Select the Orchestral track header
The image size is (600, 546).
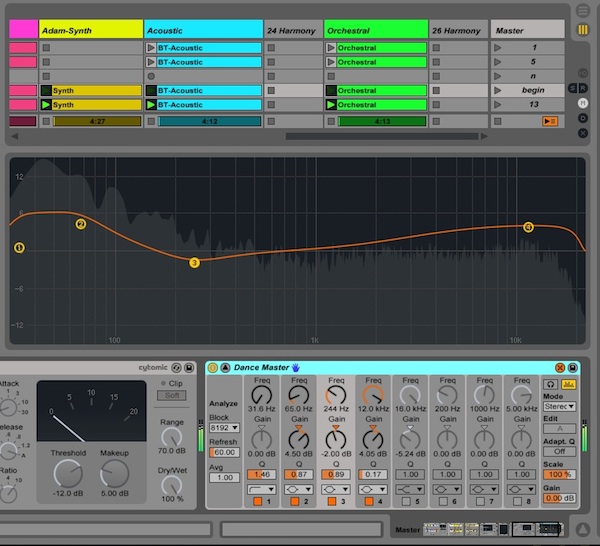[x=375, y=31]
